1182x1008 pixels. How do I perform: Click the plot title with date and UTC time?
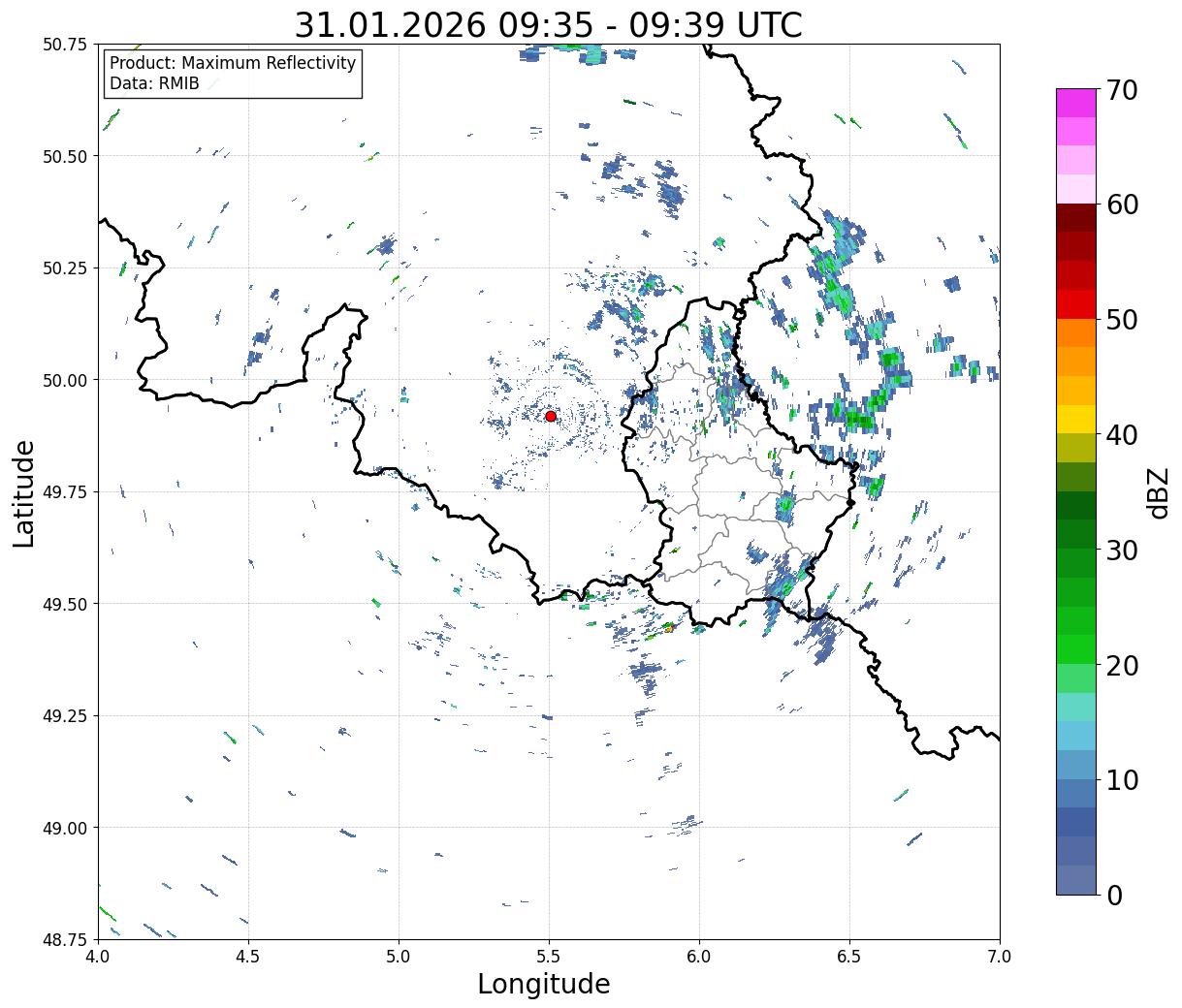point(548,25)
